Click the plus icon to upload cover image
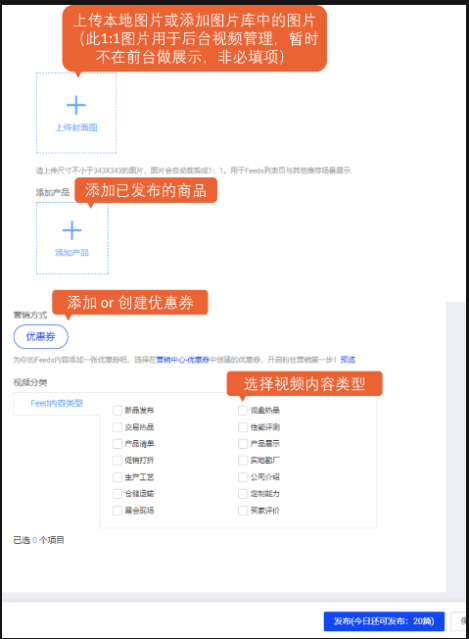The image size is (469, 639). [76, 105]
